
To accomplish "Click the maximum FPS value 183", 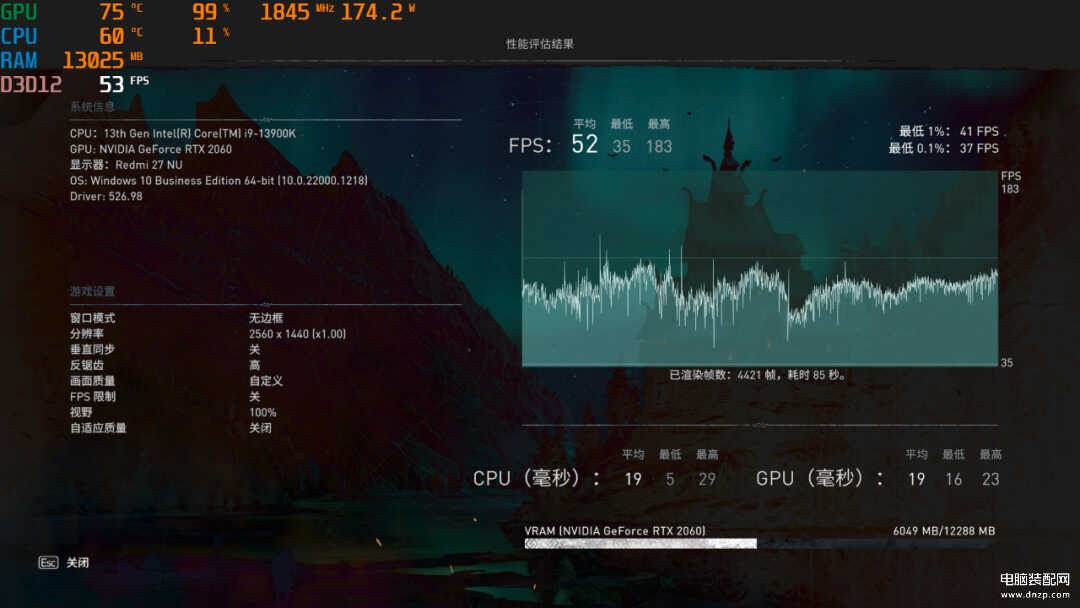I will pyautogui.click(x=659, y=146).
